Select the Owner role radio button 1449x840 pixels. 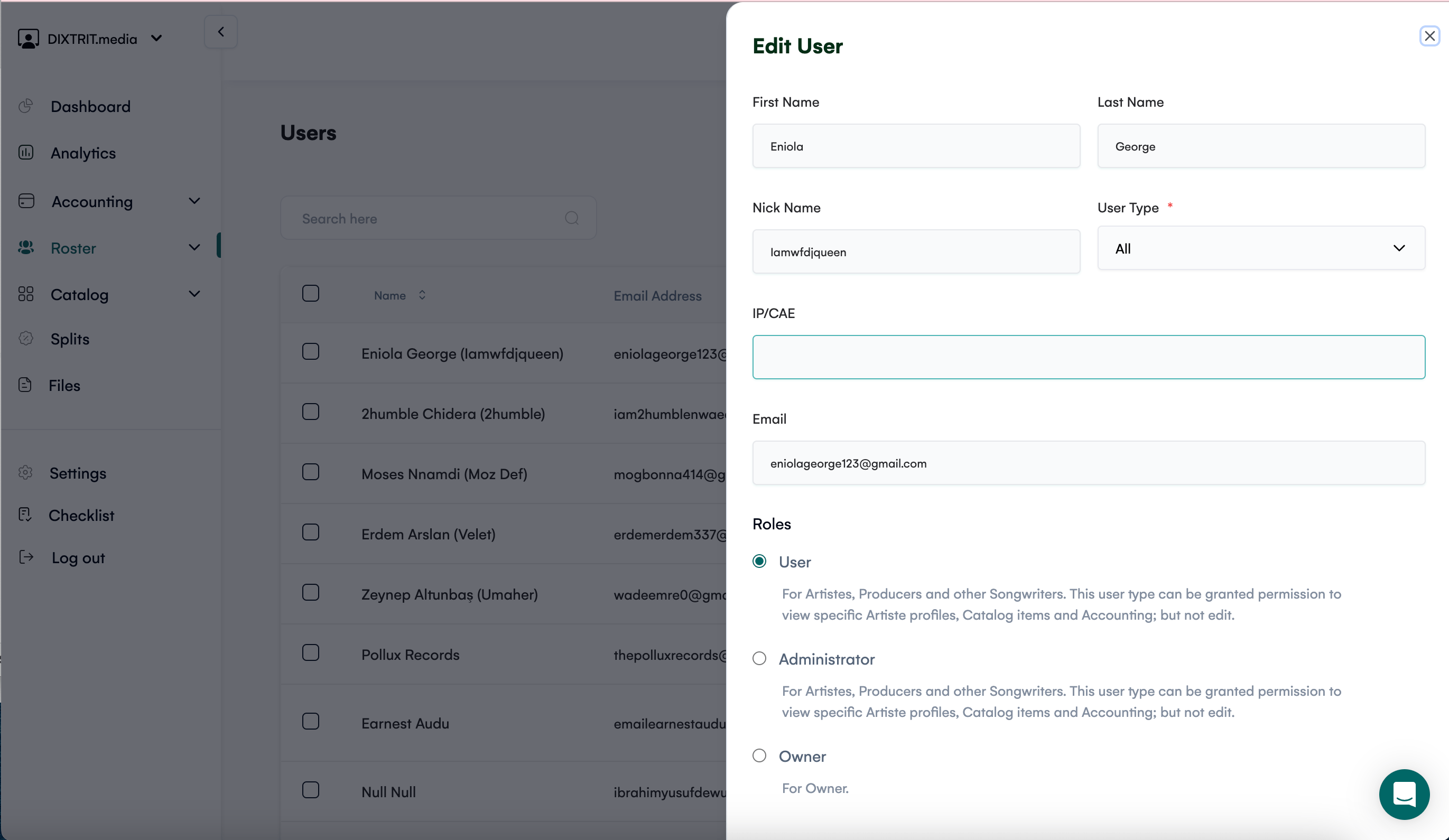(x=759, y=755)
